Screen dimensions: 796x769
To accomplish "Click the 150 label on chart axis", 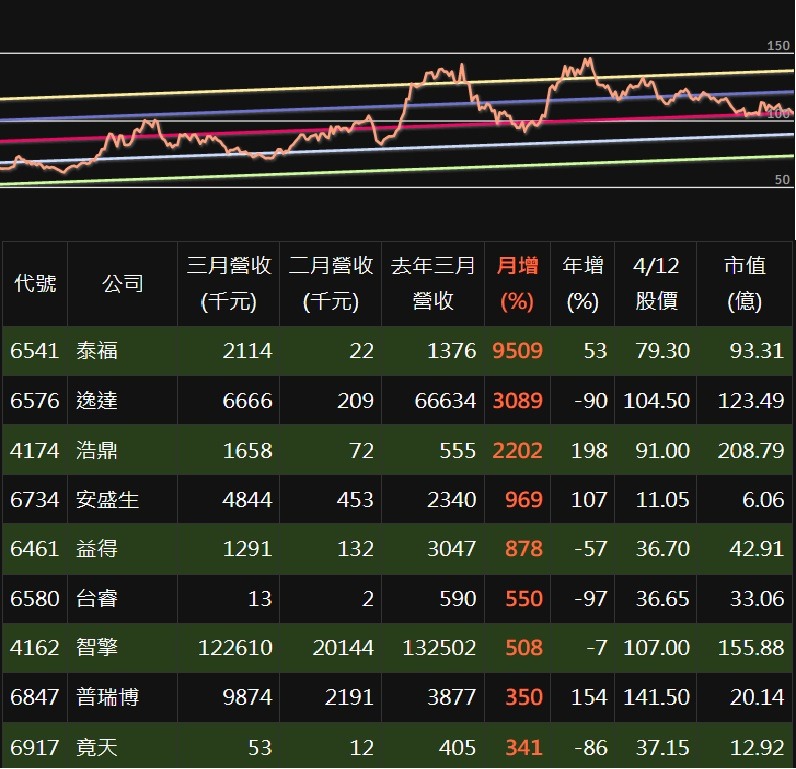I will click(x=778, y=46).
